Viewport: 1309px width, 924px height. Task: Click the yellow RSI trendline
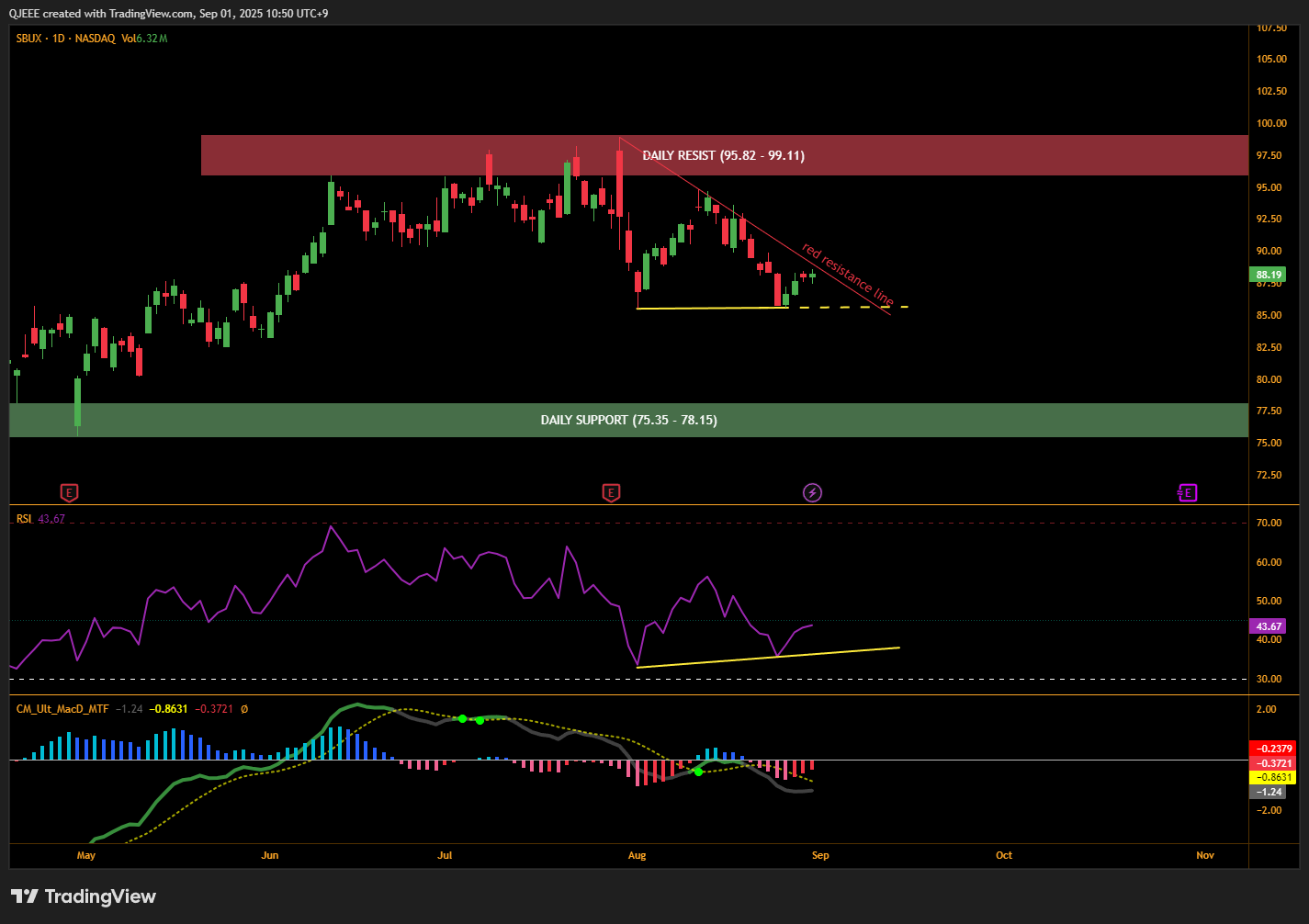(x=768, y=658)
